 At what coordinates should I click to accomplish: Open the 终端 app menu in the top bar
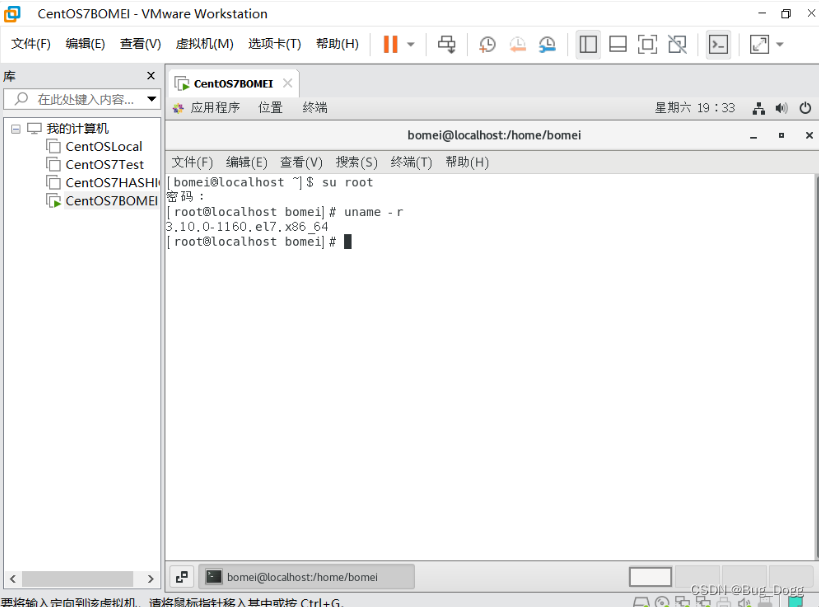click(315, 108)
